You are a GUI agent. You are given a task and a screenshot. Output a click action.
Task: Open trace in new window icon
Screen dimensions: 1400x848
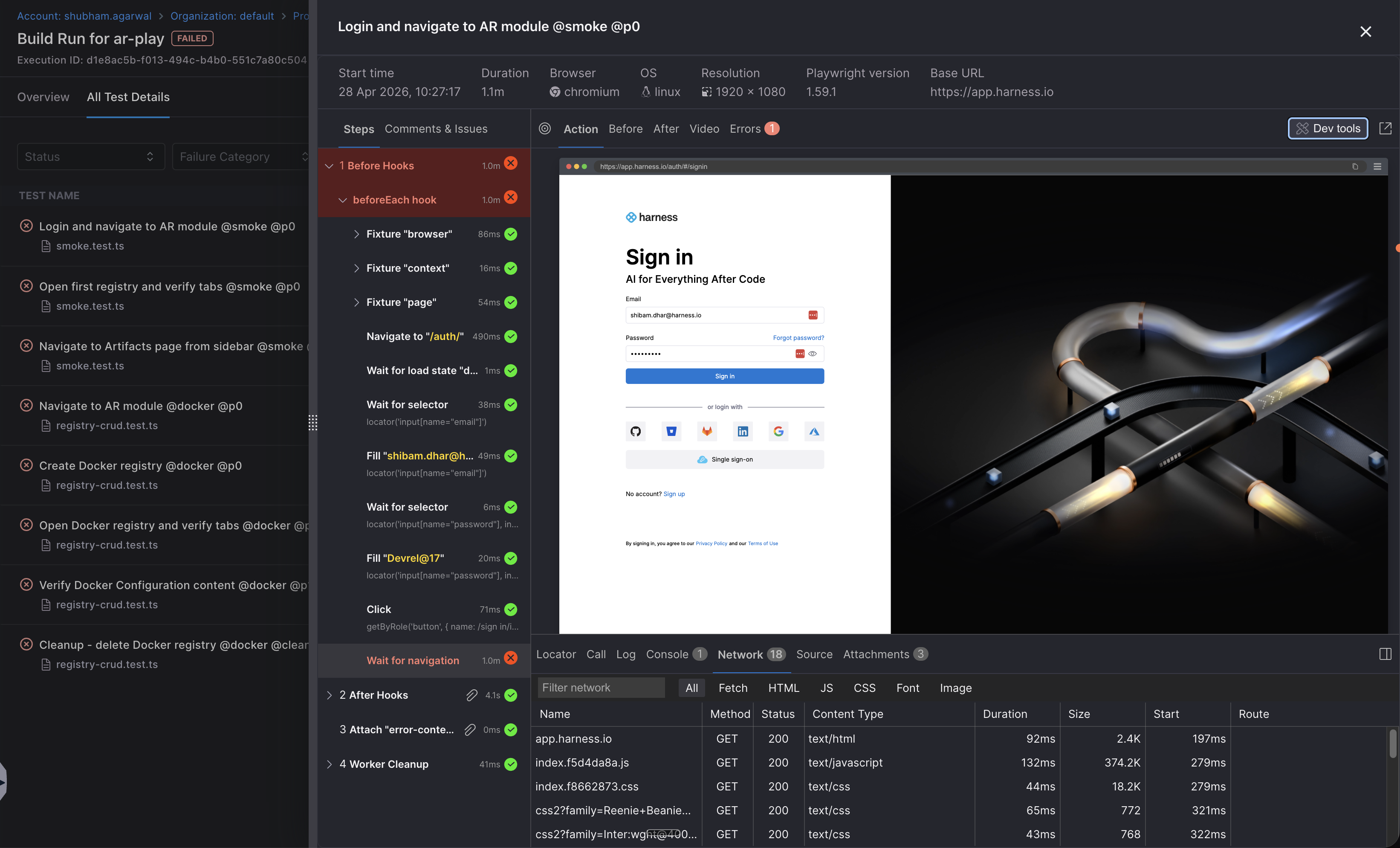click(x=1385, y=128)
